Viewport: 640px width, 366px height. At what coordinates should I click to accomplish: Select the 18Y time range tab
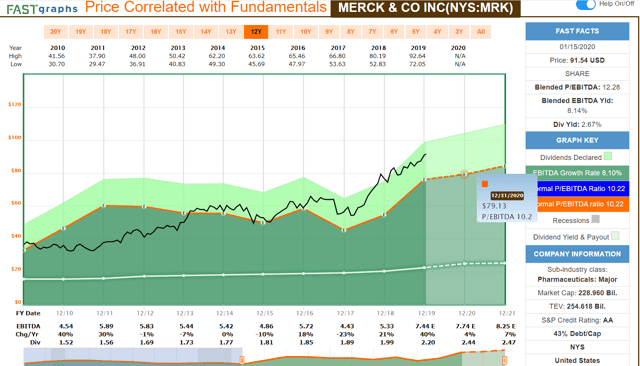[x=106, y=32]
